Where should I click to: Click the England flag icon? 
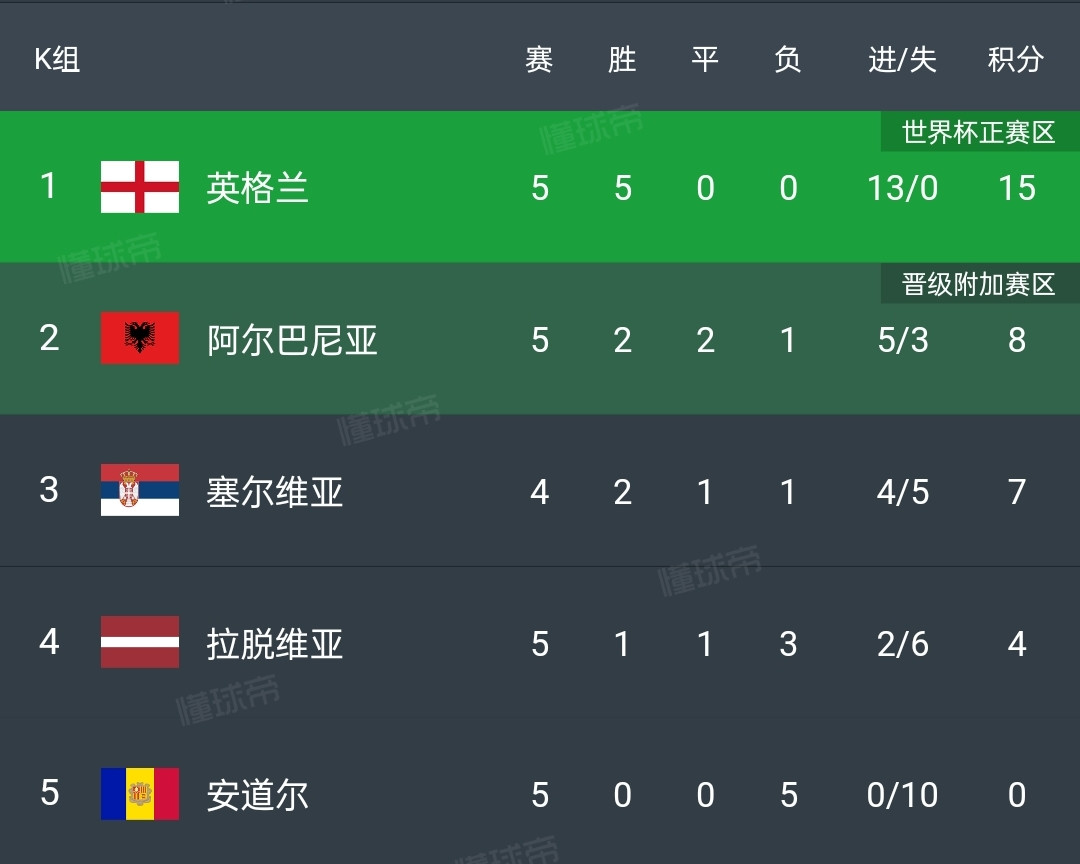coord(140,187)
